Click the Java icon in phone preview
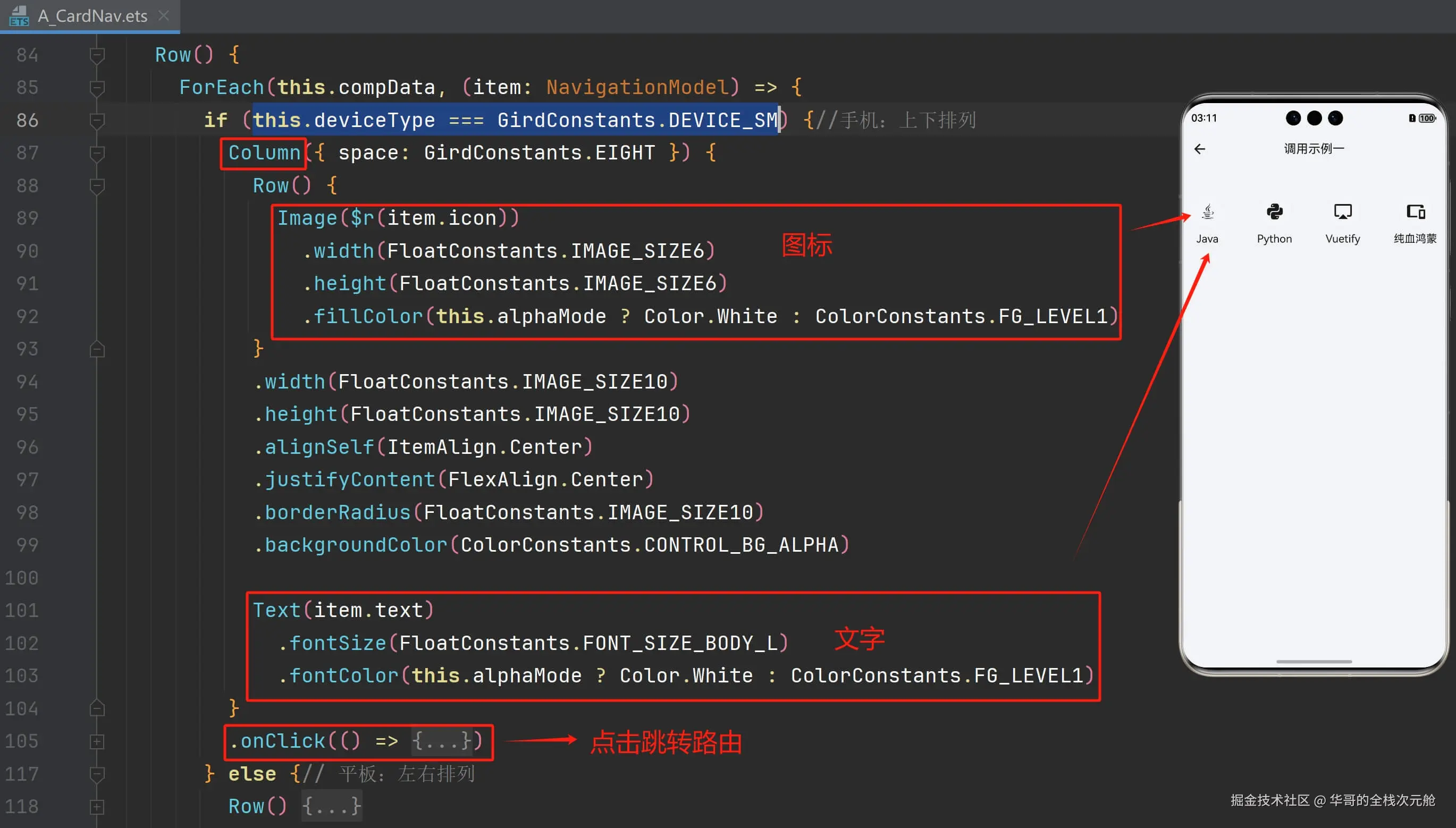Screen dimensions: 1456x828 click(x=1207, y=212)
